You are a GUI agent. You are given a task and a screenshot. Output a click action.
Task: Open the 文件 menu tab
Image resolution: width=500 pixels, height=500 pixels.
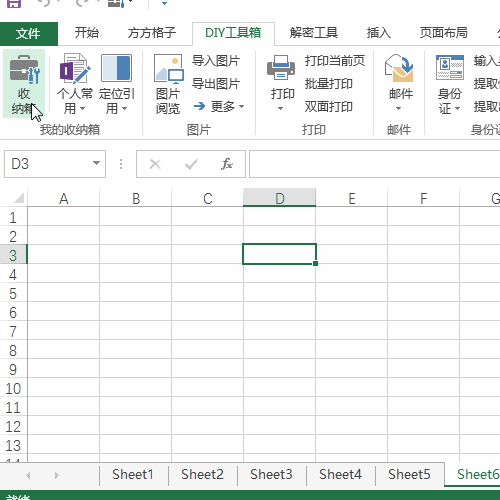(29, 34)
